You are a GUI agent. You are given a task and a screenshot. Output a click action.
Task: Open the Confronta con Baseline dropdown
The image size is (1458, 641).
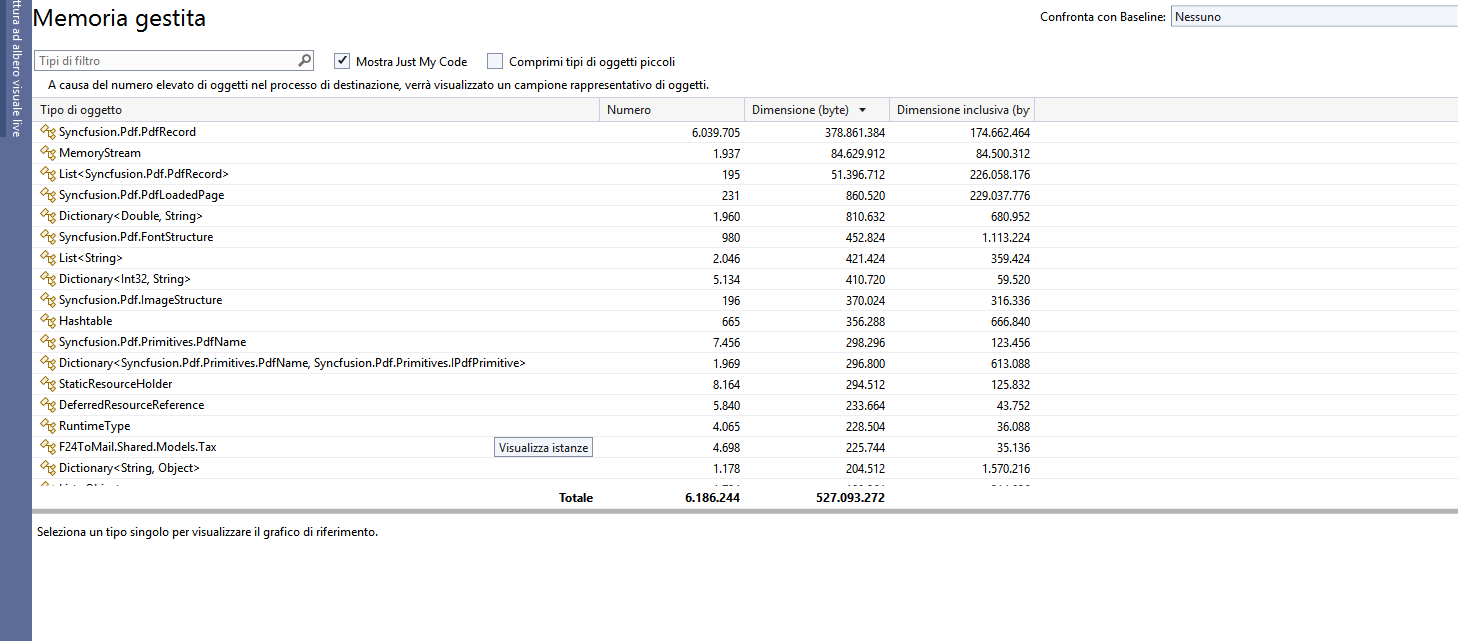click(x=1313, y=17)
